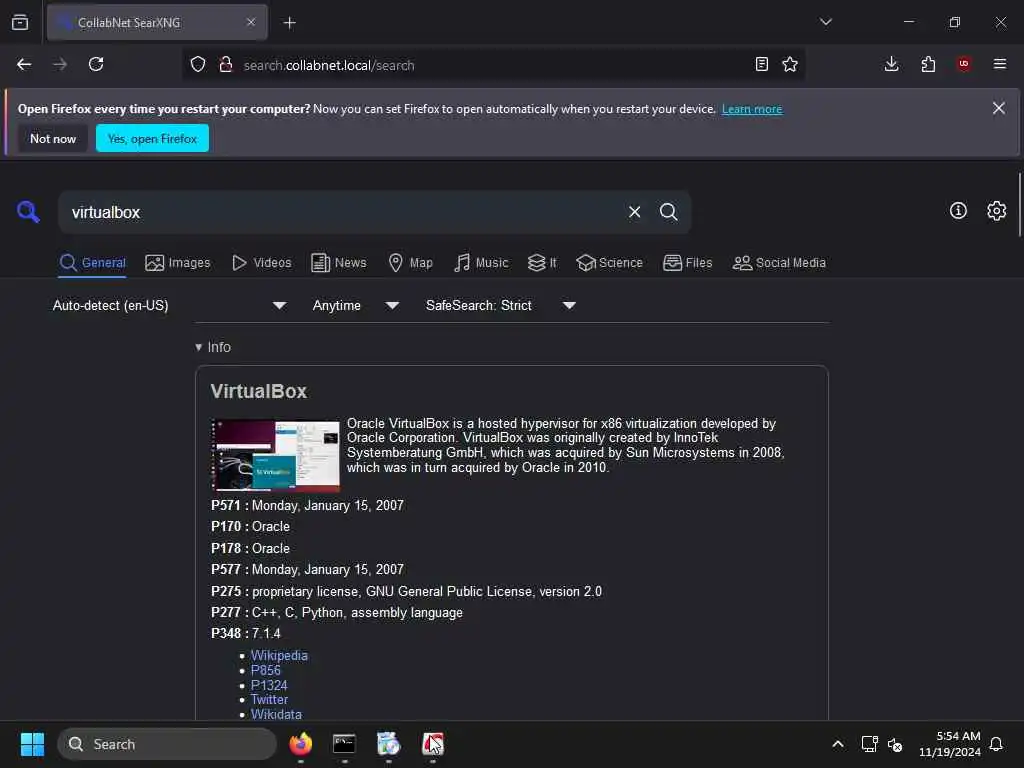This screenshot has height=768, width=1024.
Task: Click the VirtualBox infobox heading
Action: 259,391
